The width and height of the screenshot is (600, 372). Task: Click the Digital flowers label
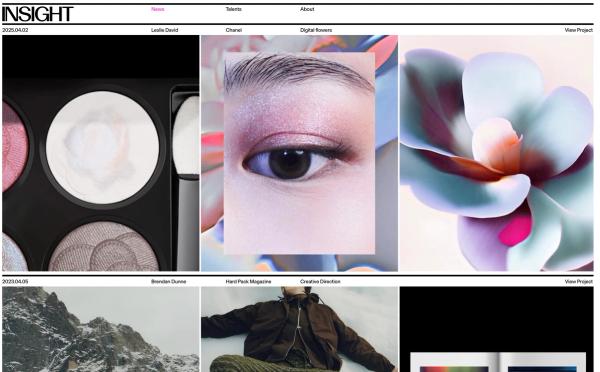tap(316, 30)
